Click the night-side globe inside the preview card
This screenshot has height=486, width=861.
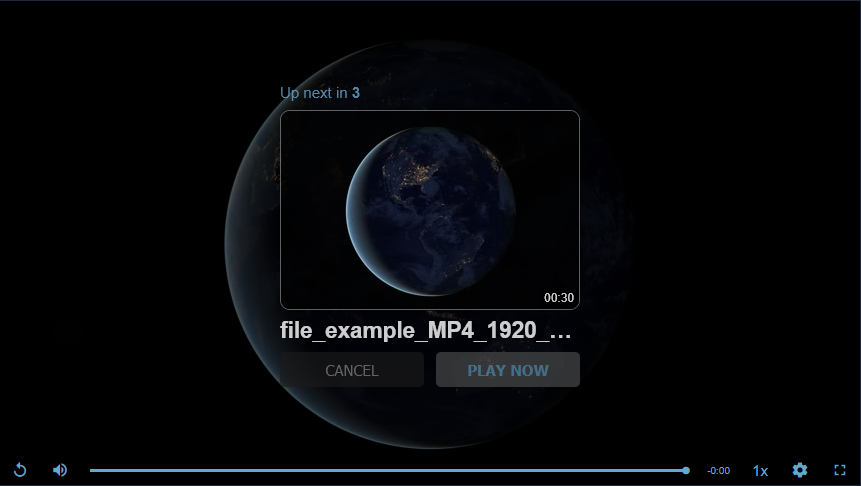(x=430, y=211)
